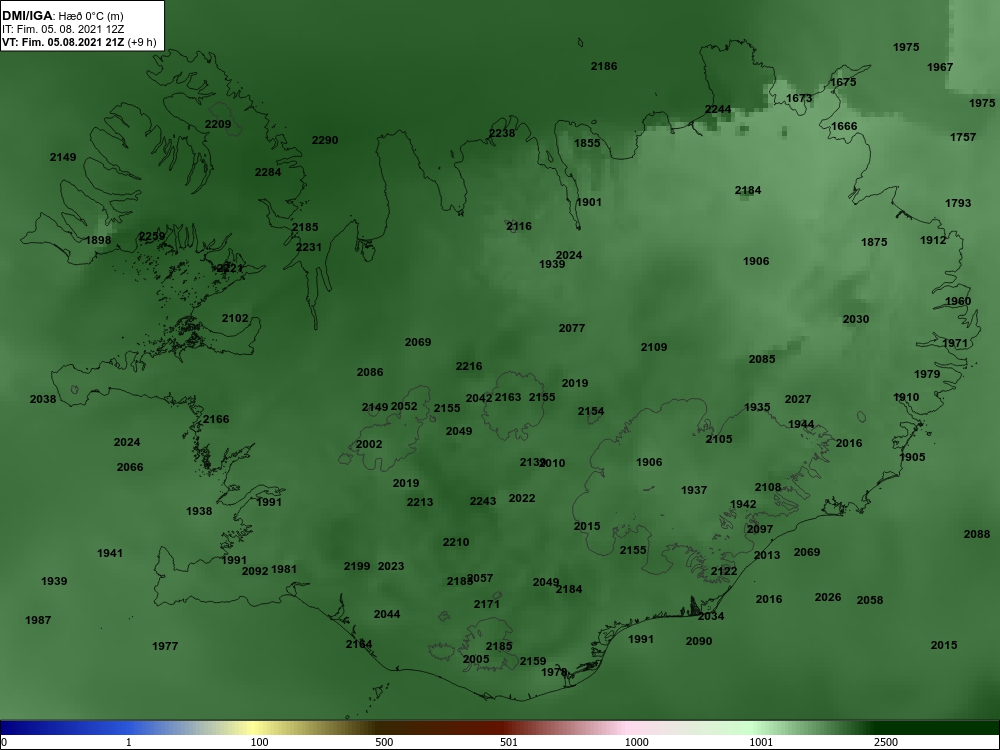Click the 2105 value label
1000x750 pixels.
pos(719,439)
